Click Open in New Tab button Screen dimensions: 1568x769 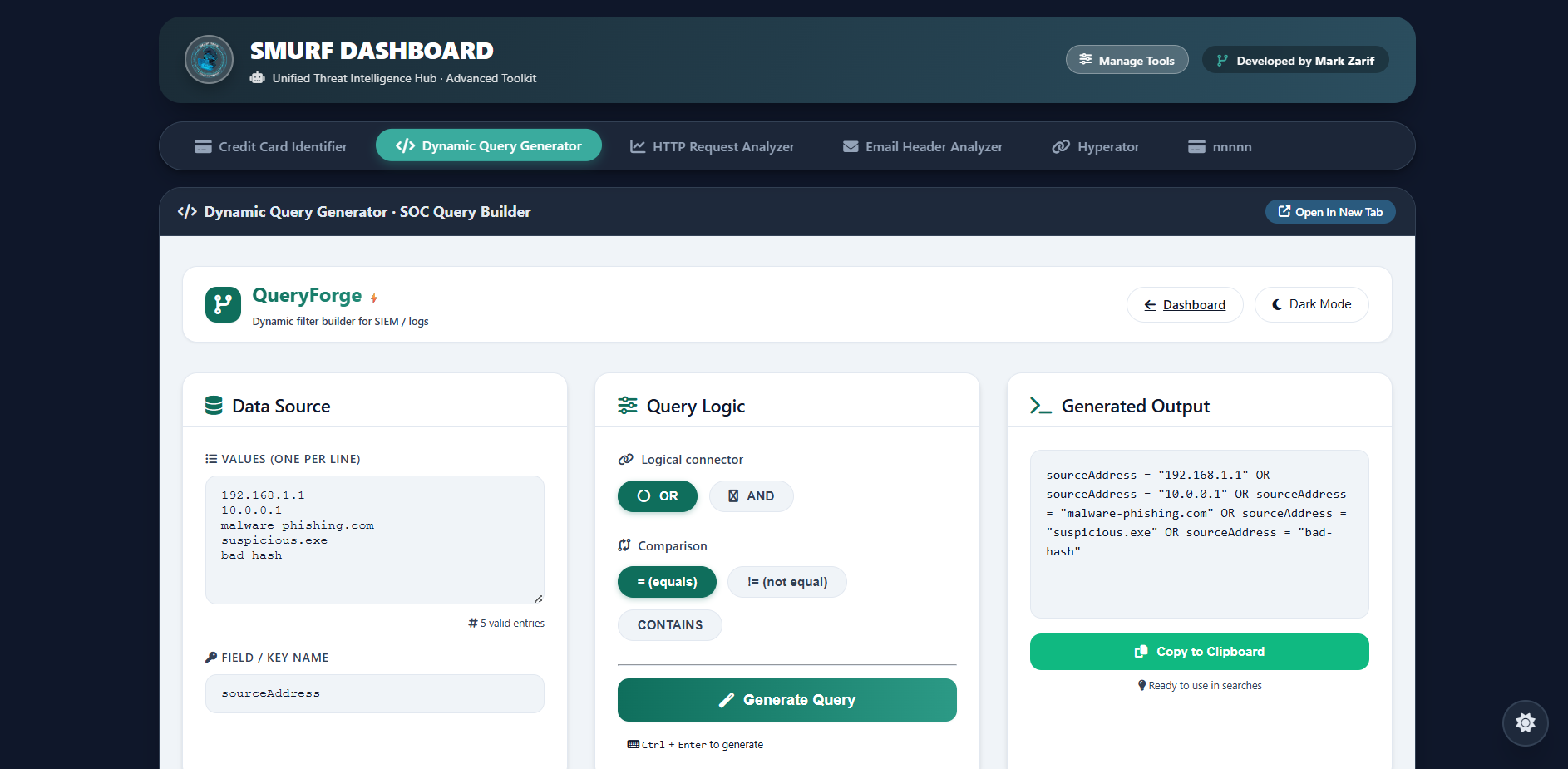1330,212
